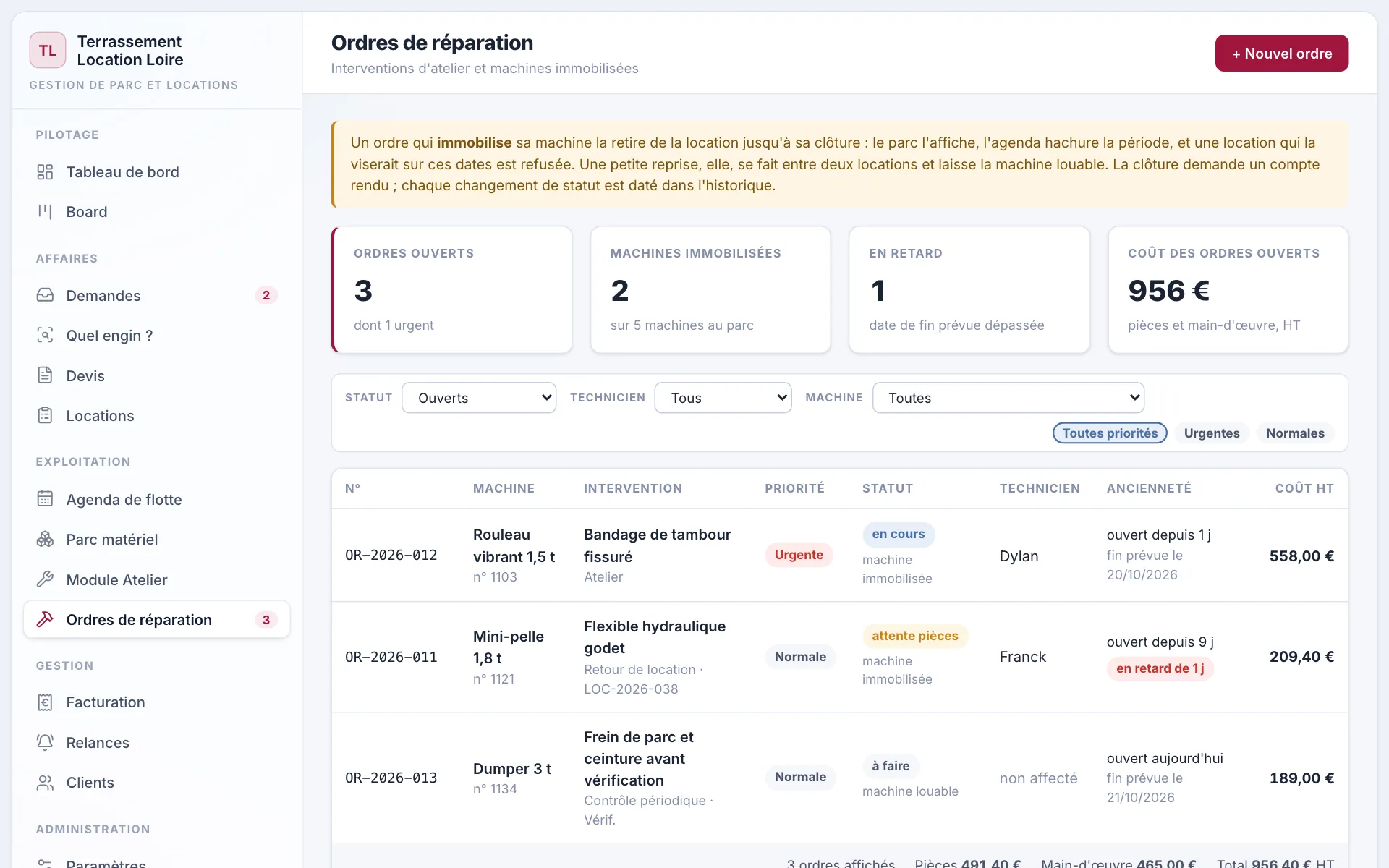1389x868 pixels.
Task: Go to Tableau de bord
Action: coord(157,172)
